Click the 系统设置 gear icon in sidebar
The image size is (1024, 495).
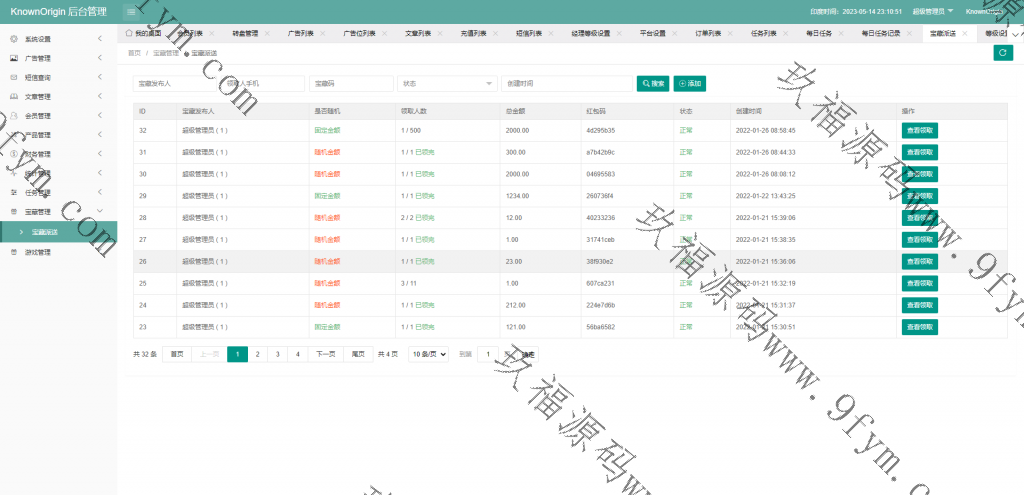coord(13,39)
